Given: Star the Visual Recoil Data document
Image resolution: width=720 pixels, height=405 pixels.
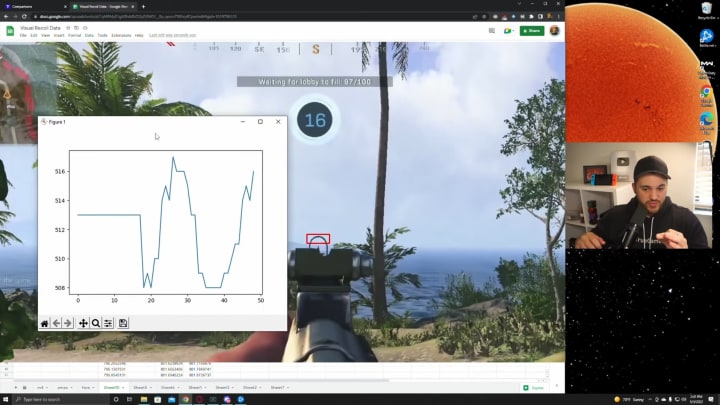Looking at the screenshot, I should (x=68, y=28).
